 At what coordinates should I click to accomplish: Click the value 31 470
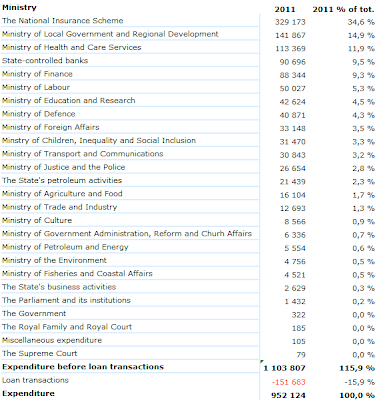click(293, 142)
